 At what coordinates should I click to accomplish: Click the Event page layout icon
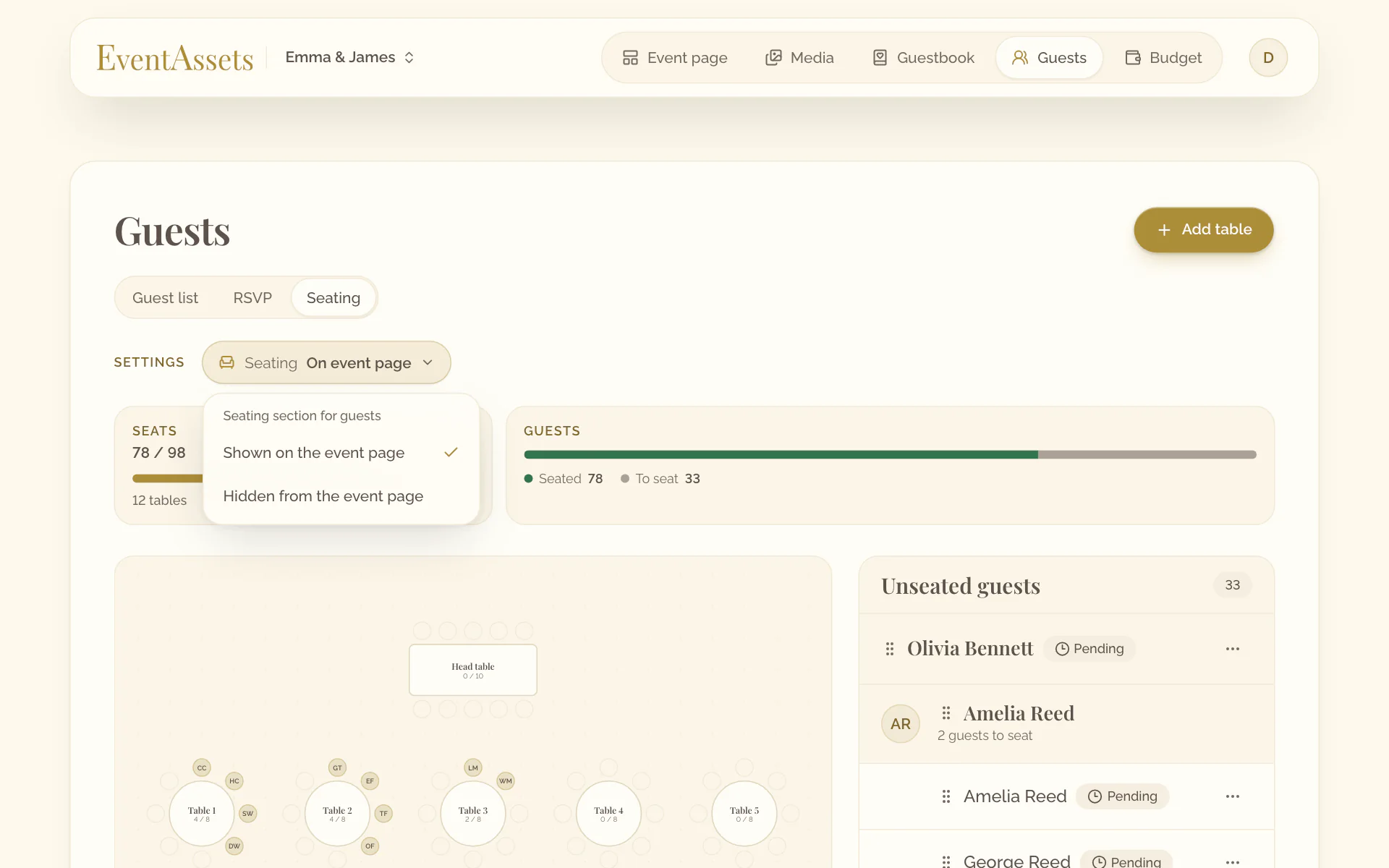coord(630,58)
